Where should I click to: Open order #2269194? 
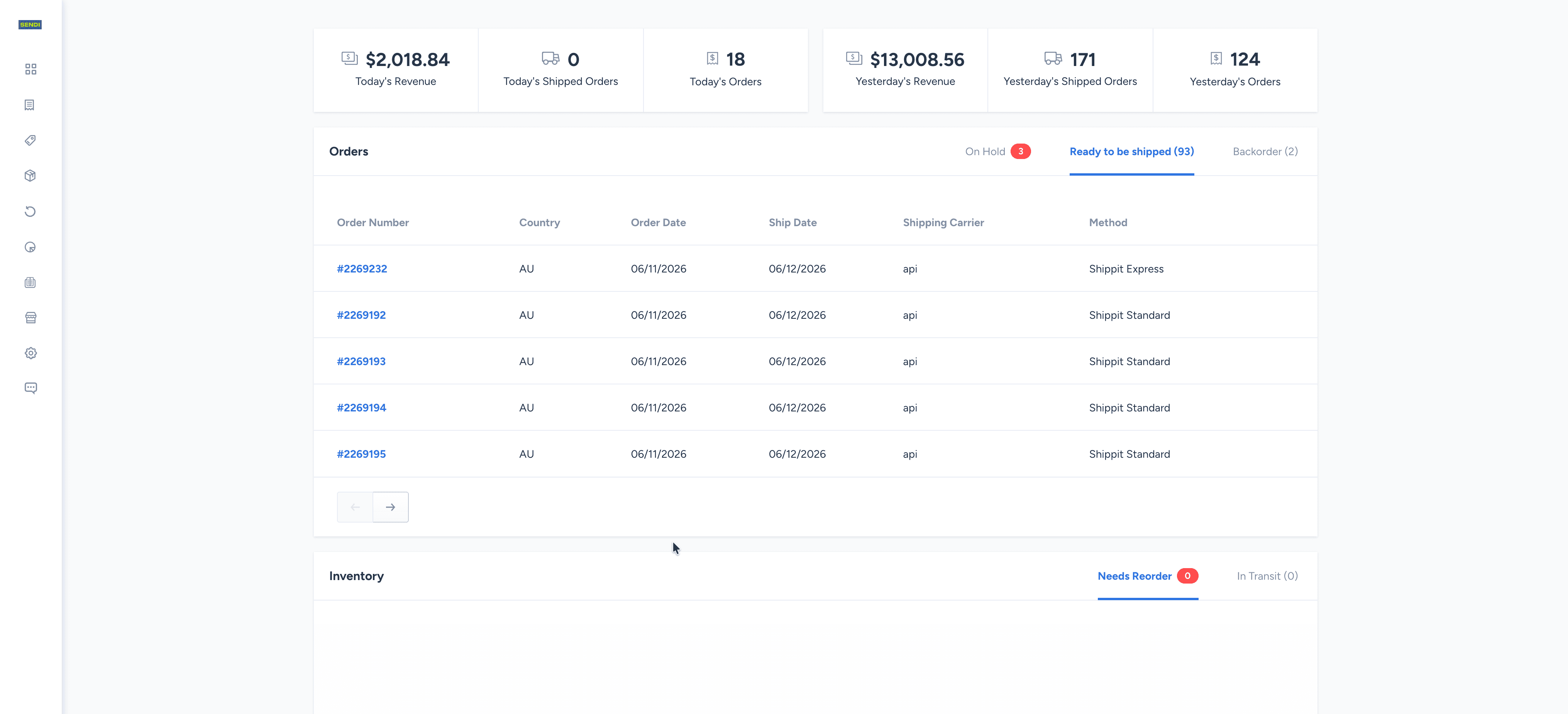click(x=361, y=408)
